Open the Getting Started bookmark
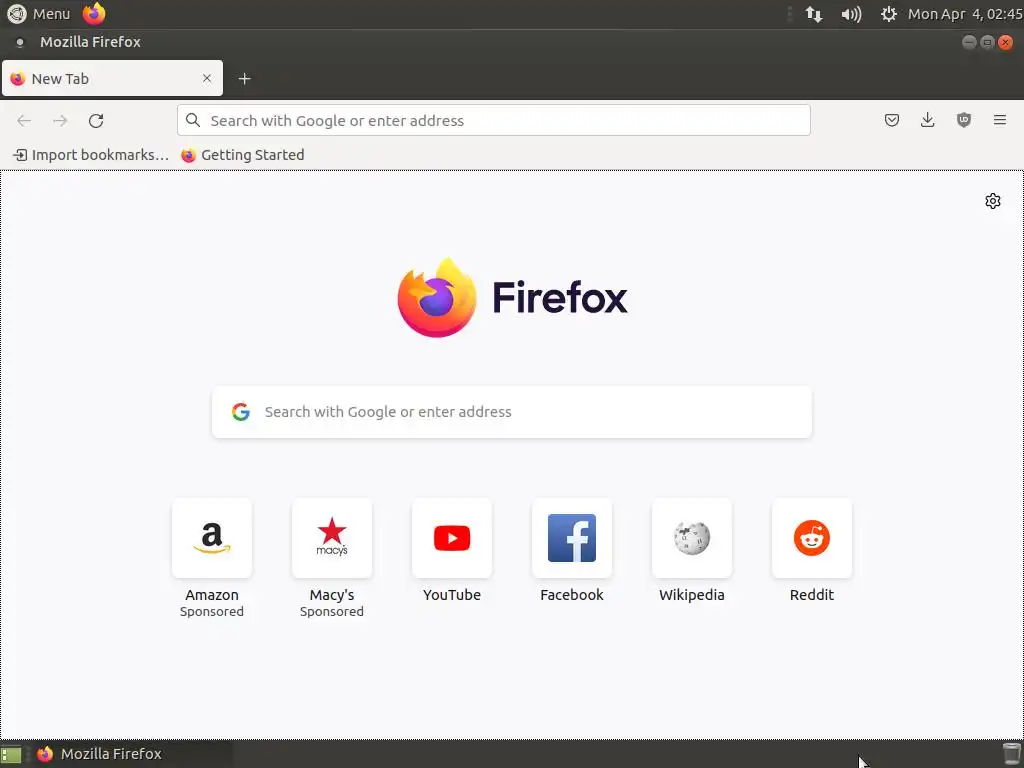This screenshot has height=768, width=1024. coord(243,155)
